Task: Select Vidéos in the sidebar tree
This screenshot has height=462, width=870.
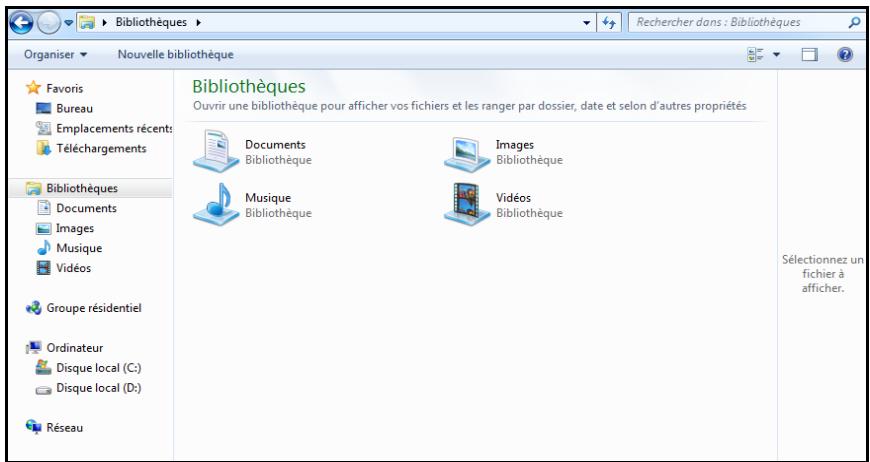Action: 74,268
